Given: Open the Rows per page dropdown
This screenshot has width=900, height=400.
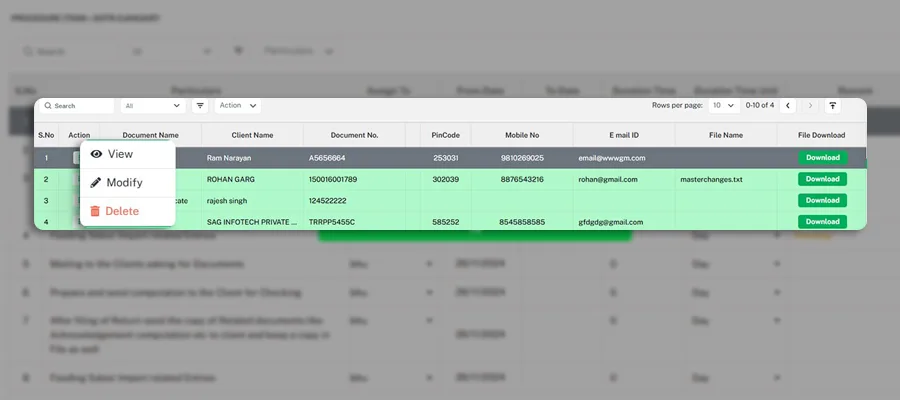Looking at the screenshot, I should point(723,106).
